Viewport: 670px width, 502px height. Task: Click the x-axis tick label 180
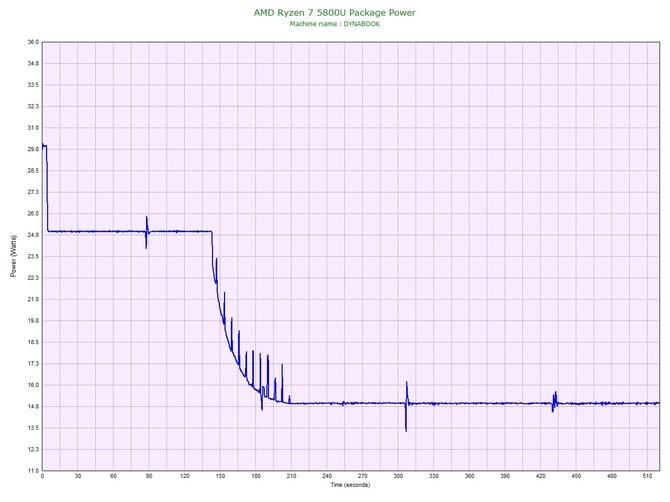click(256, 476)
